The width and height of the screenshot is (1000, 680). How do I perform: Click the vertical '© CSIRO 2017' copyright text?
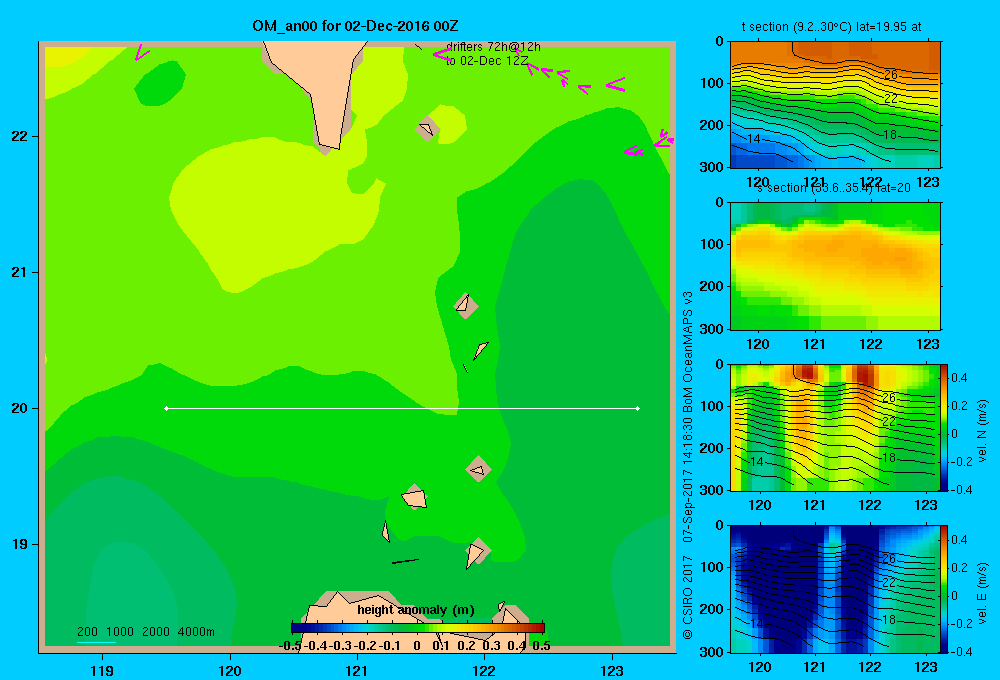pos(688,598)
